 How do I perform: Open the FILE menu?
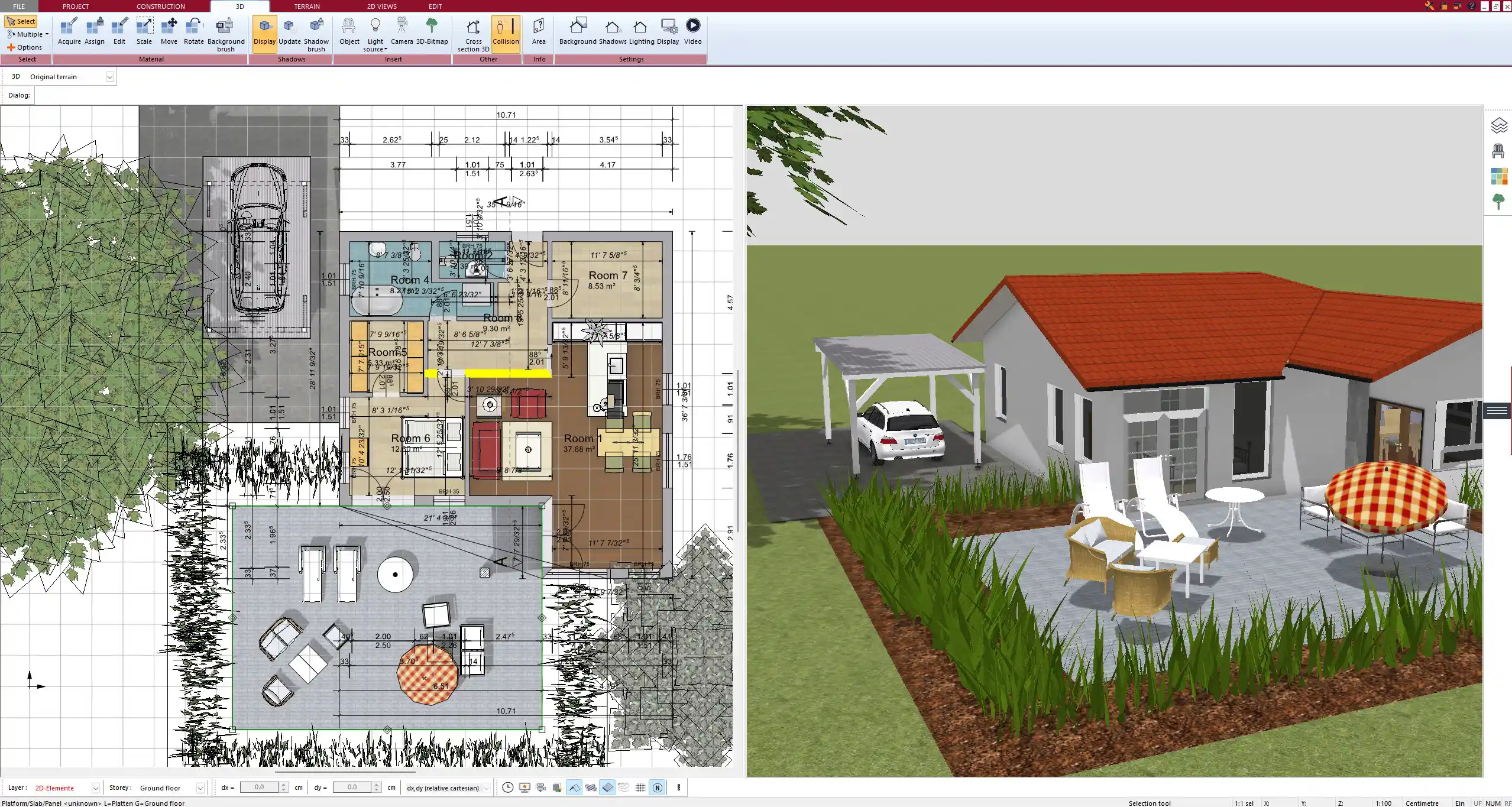(x=19, y=6)
